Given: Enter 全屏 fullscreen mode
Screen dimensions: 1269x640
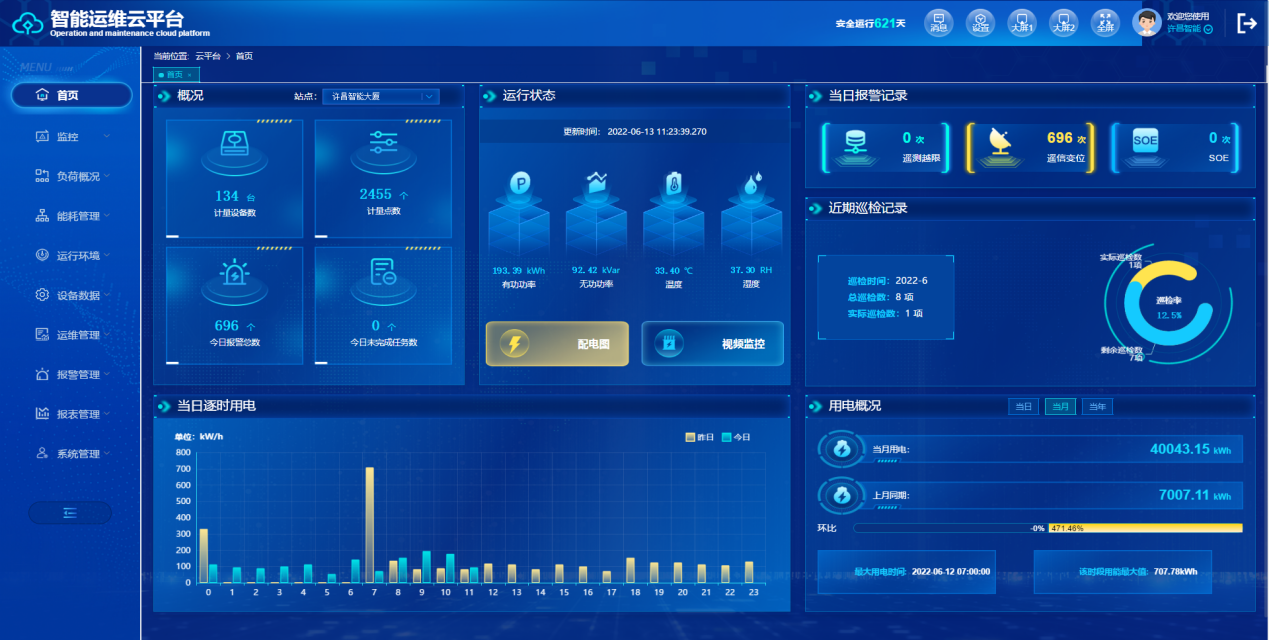Looking at the screenshot, I should coord(1104,22).
